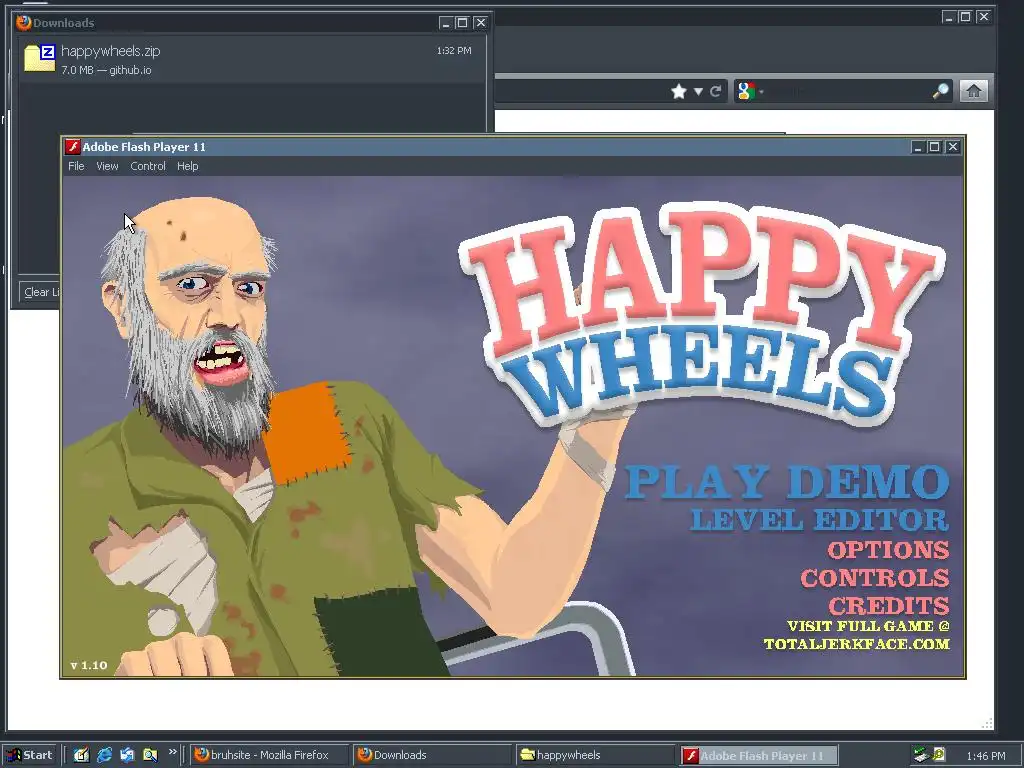Viewport: 1024px width, 768px height.
Task: Click the Flash Player title bar icon
Action: point(72,147)
